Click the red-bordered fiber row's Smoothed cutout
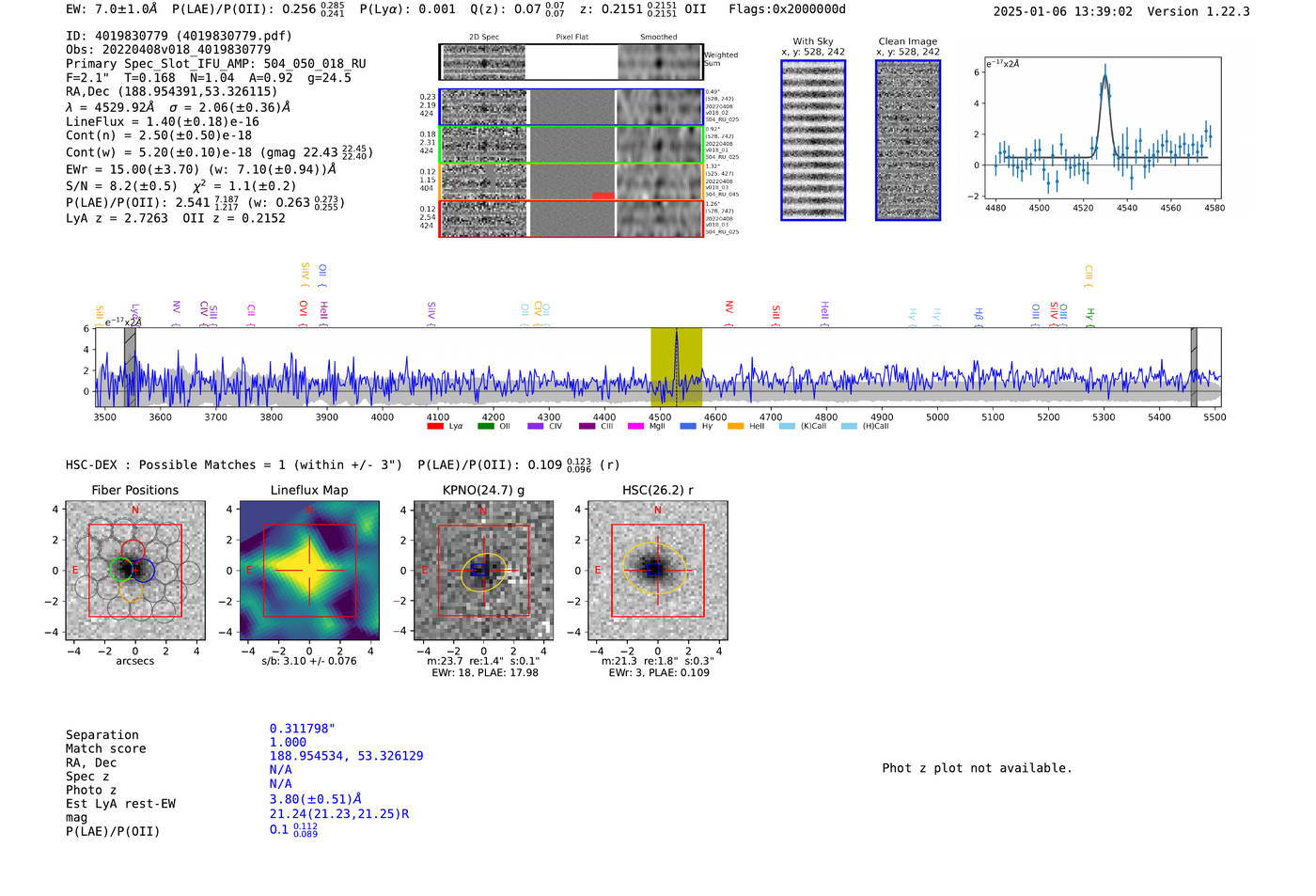This screenshot has height=896, width=1316. (x=659, y=219)
